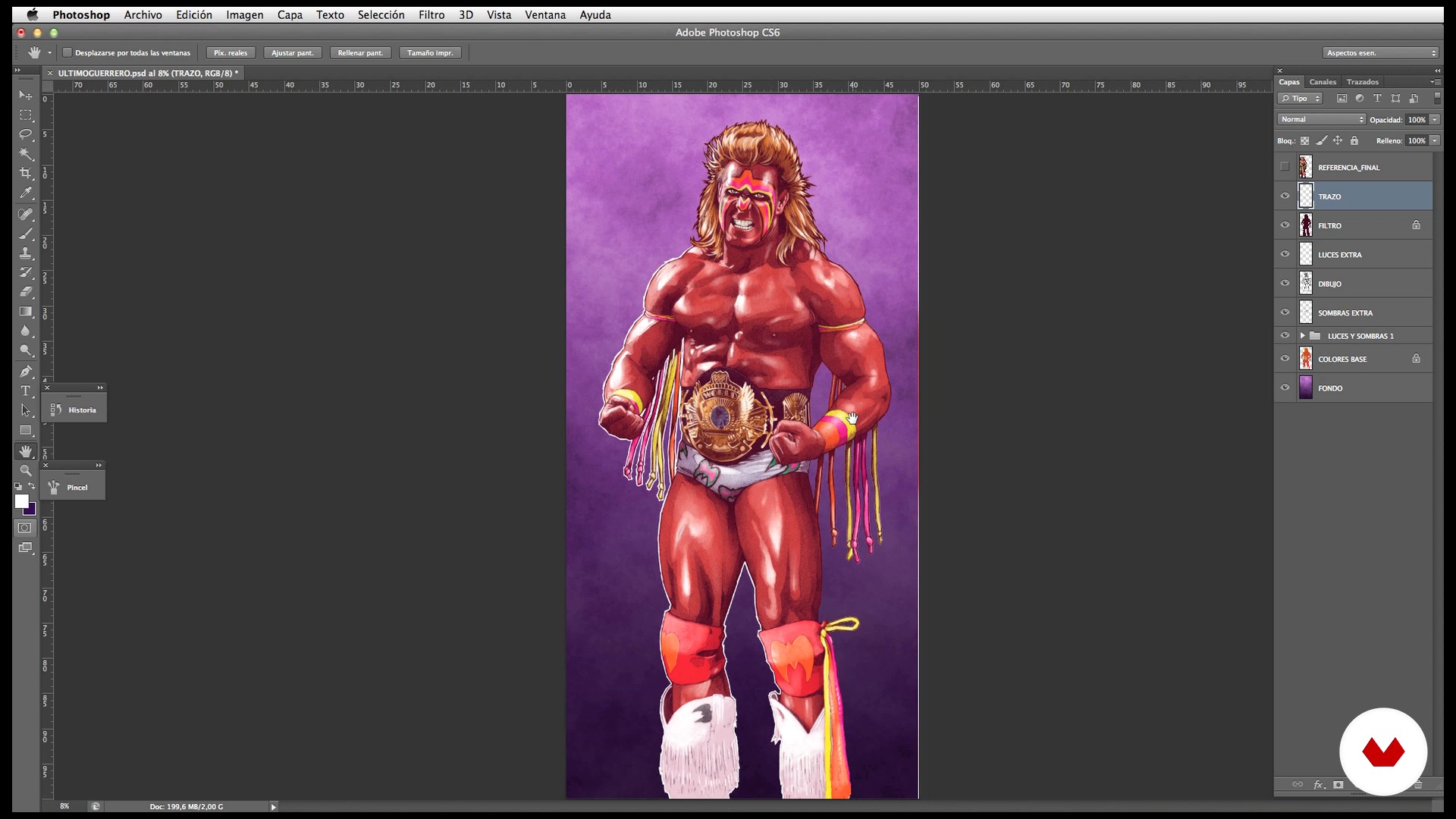This screenshot has width=1456, height=819.
Task: Select the Magic Wand tool
Action: (x=26, y=154)
